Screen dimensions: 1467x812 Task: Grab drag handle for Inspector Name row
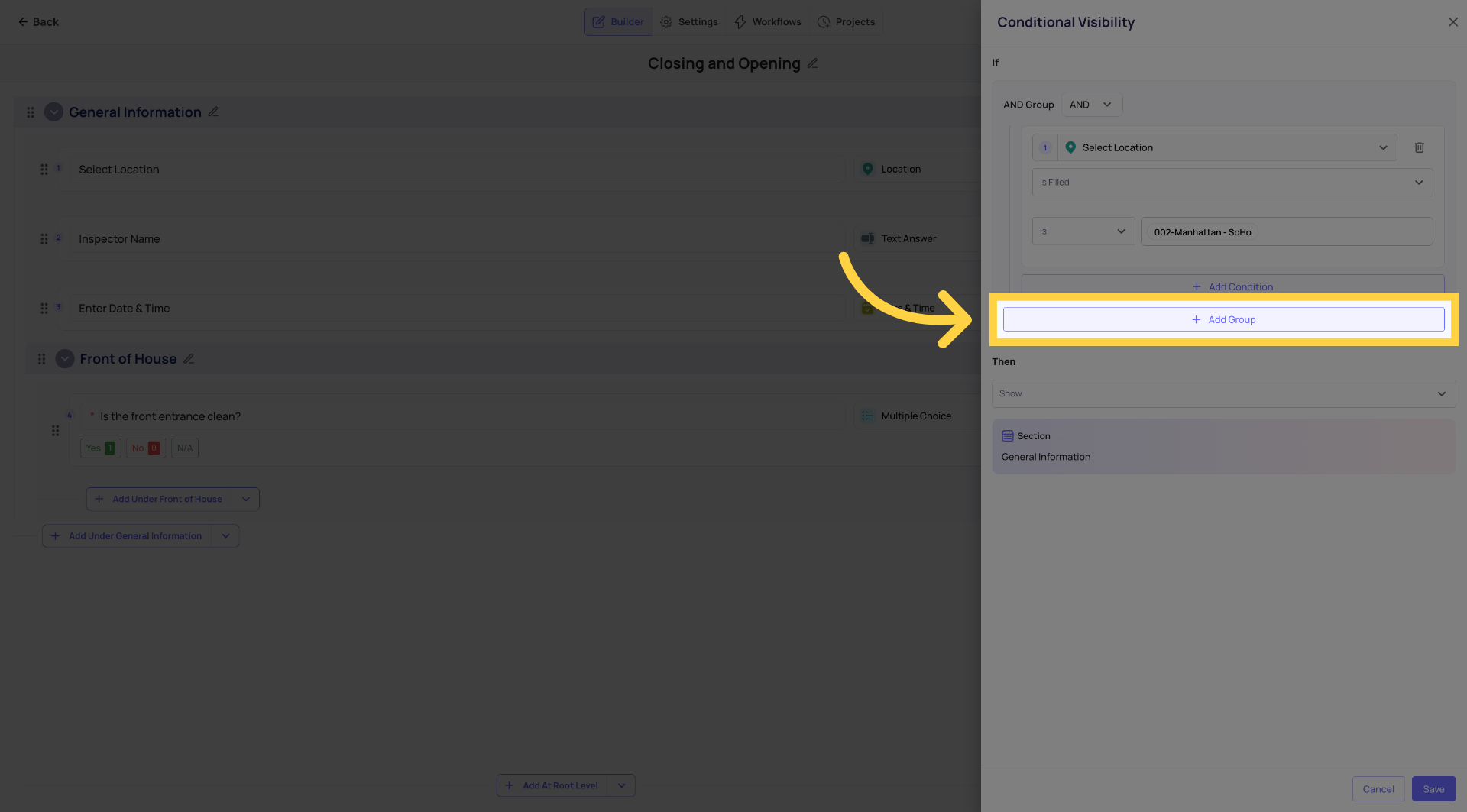(44, 239)
